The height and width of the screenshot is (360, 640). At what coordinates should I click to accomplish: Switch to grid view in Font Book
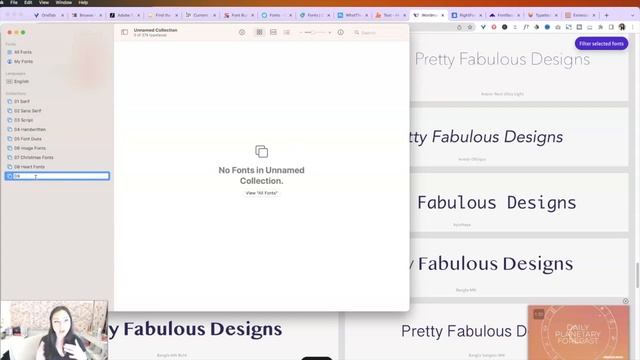click(259, 32)
